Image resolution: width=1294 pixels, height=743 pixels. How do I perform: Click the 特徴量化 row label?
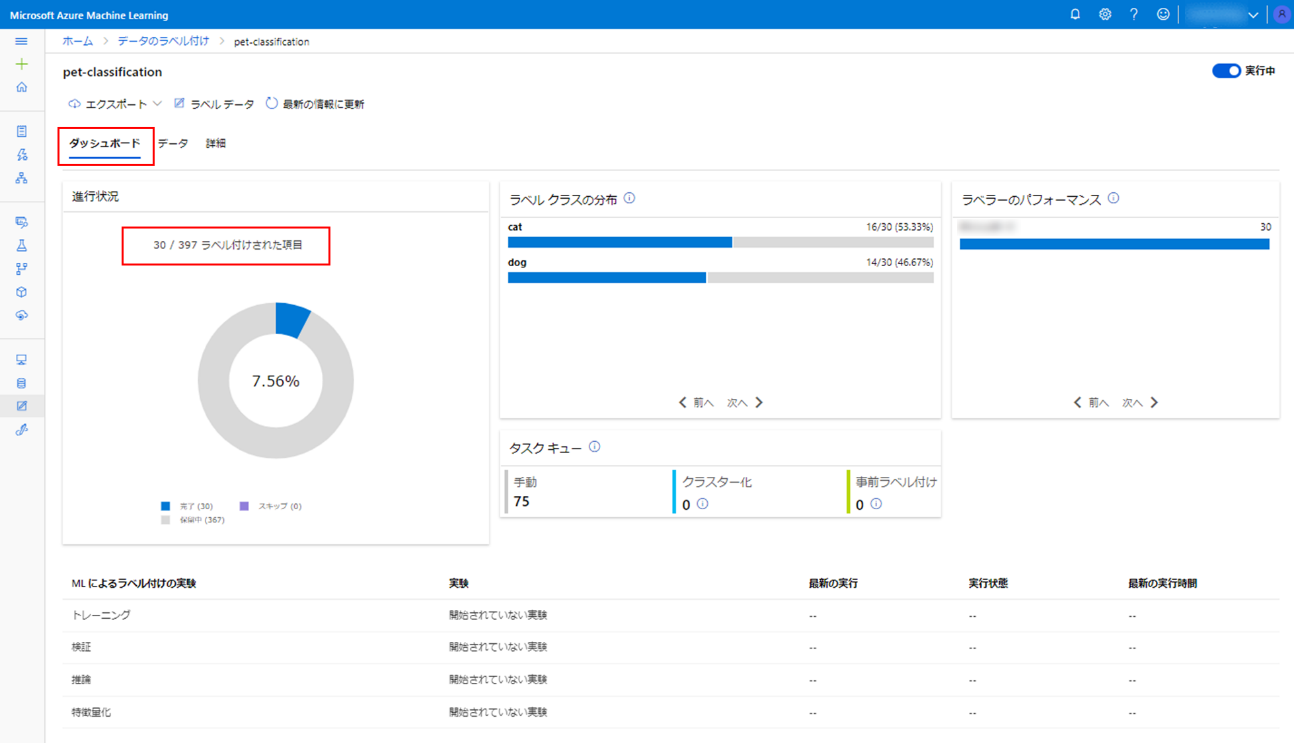click(91, 713)
